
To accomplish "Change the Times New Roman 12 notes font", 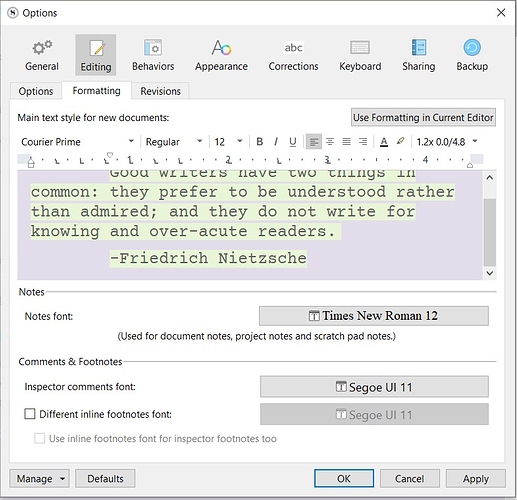I will (x=374, y=316).
